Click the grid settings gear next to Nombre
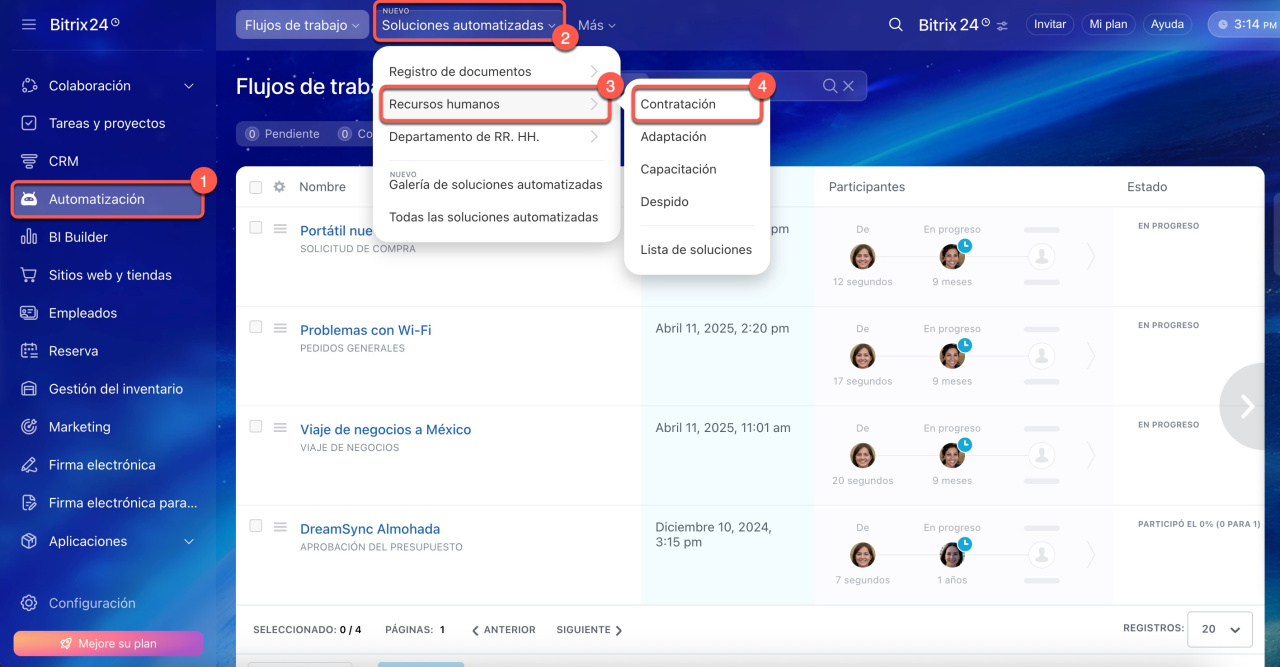This screenshot has height=667, width=1280. pyautogui.click(x=280, y=187)
